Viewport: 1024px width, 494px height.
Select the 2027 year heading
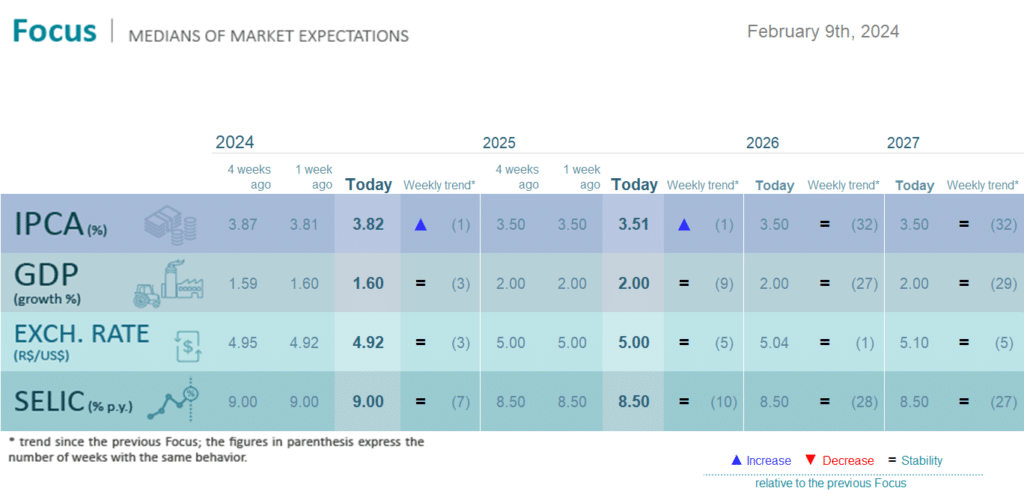click(x=903, y=142)
